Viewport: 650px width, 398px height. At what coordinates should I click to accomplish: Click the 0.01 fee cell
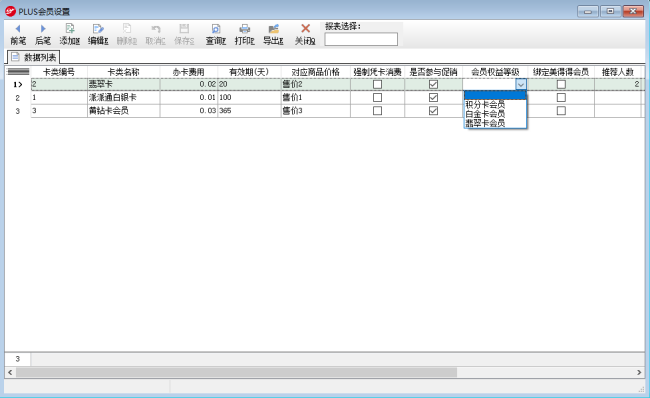click(189, 97)
